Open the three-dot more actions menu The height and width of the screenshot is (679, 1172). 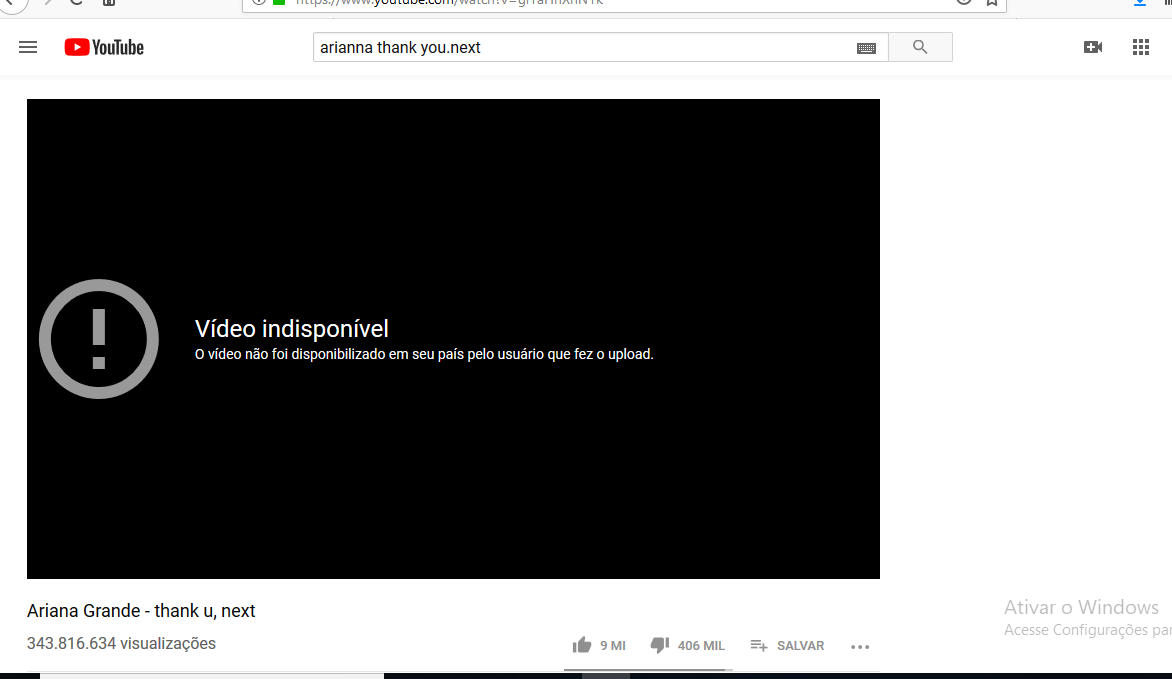click(860, 646)
